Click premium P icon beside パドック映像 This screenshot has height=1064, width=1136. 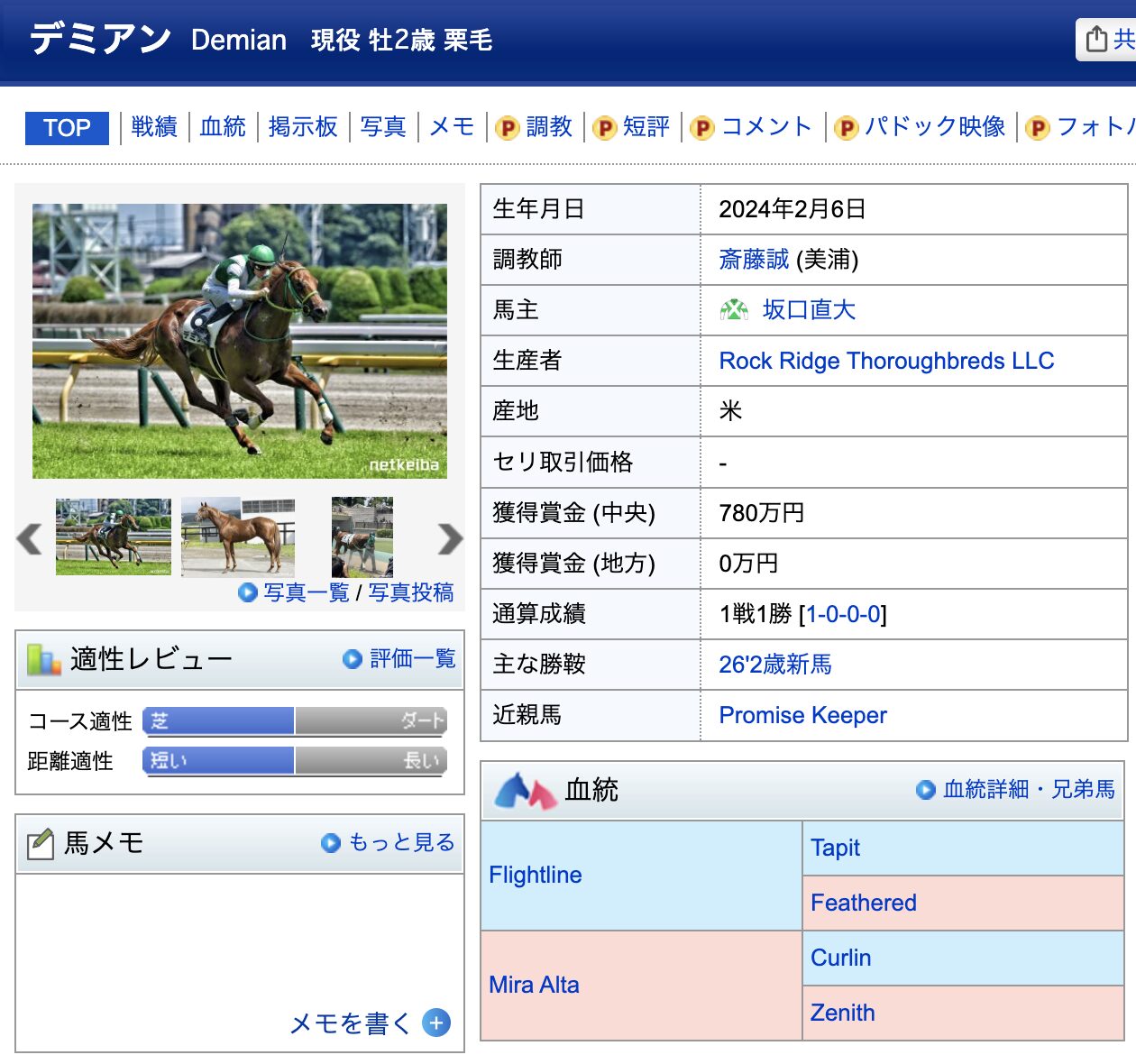point(847,128)
